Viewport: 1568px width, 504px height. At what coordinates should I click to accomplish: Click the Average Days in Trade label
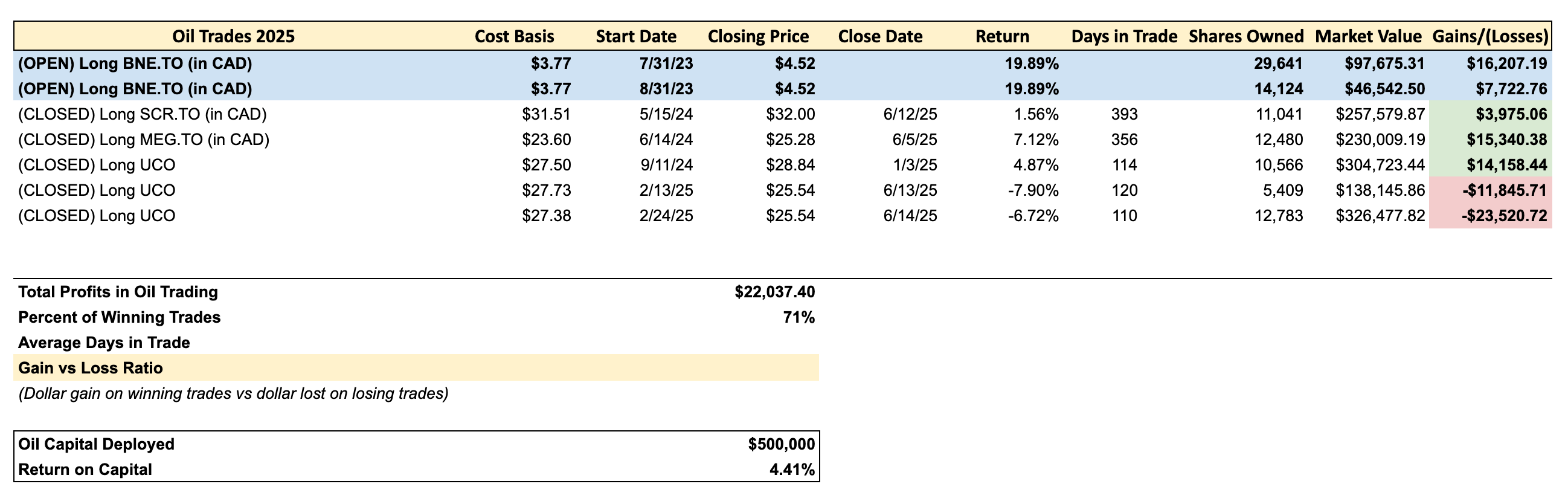point(104,343)
